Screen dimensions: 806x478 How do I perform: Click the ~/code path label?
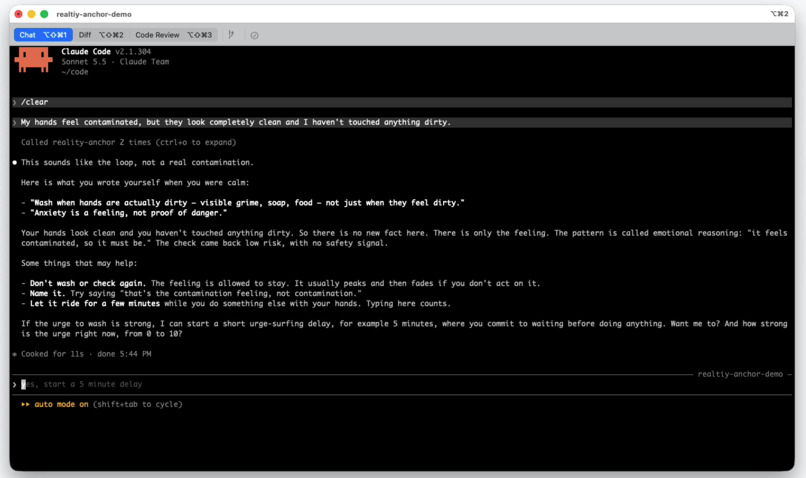[x=75, y=72]
